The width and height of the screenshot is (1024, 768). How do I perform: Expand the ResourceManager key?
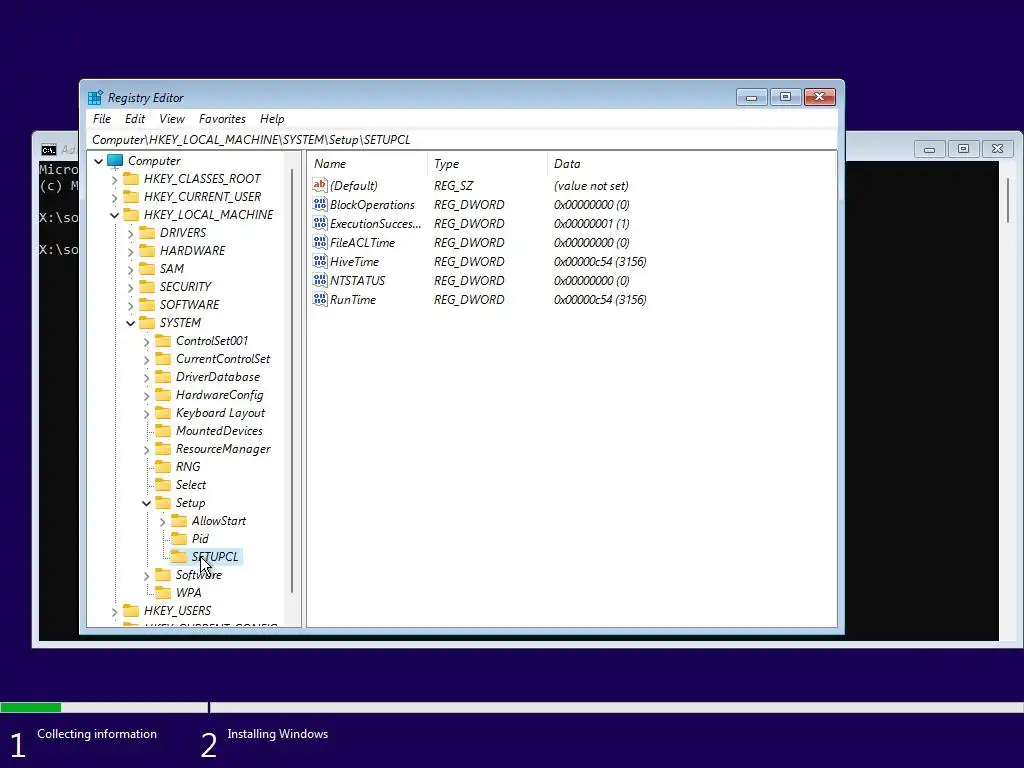tap(146, 449)
